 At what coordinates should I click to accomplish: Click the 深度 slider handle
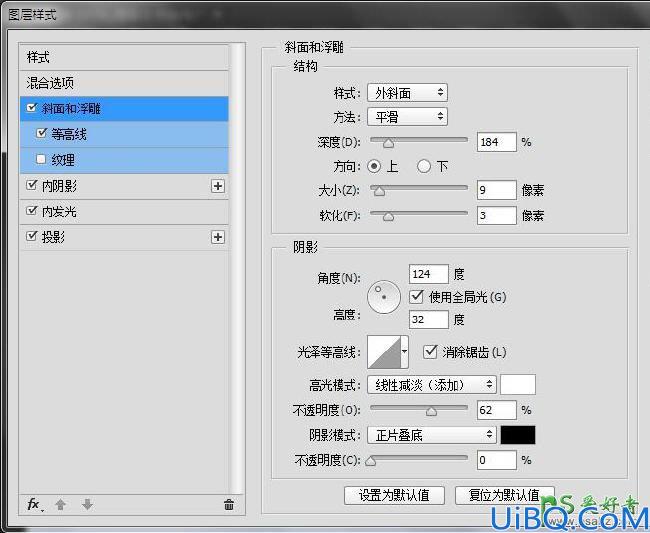click(x=388, y=143)
